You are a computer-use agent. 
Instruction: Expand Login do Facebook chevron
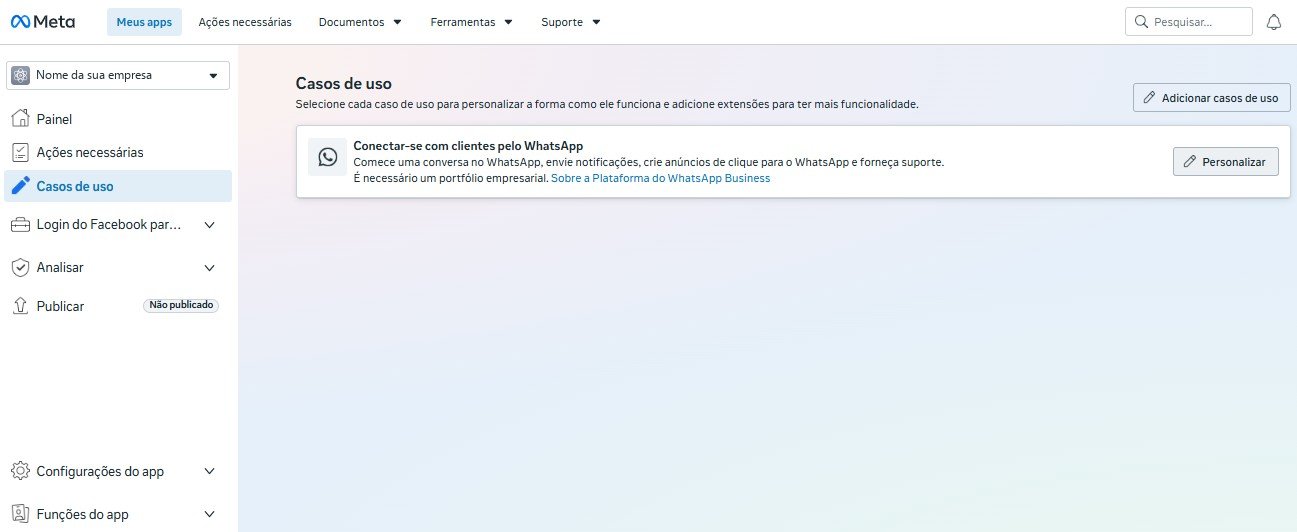coord(209,225)
